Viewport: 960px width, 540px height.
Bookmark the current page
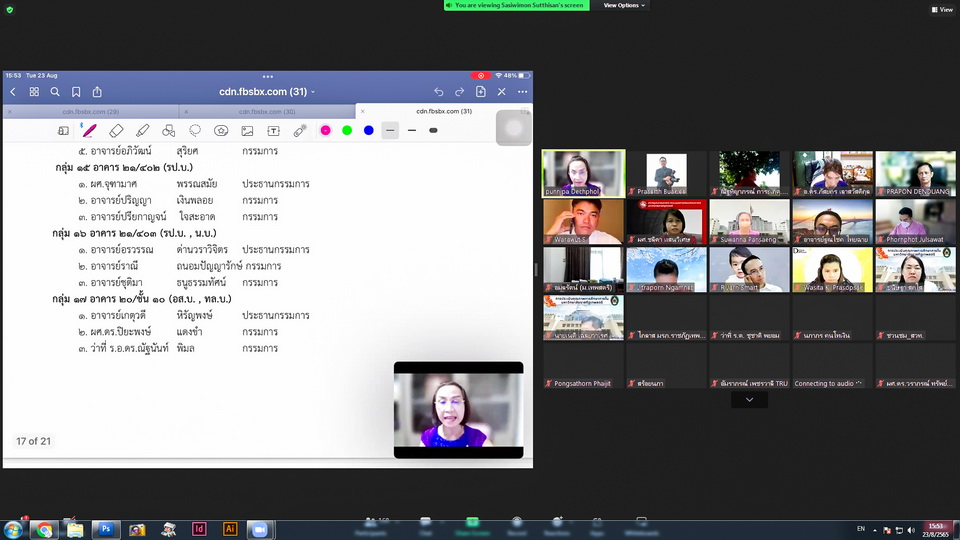pyautogui.click(x=76, y=92)
